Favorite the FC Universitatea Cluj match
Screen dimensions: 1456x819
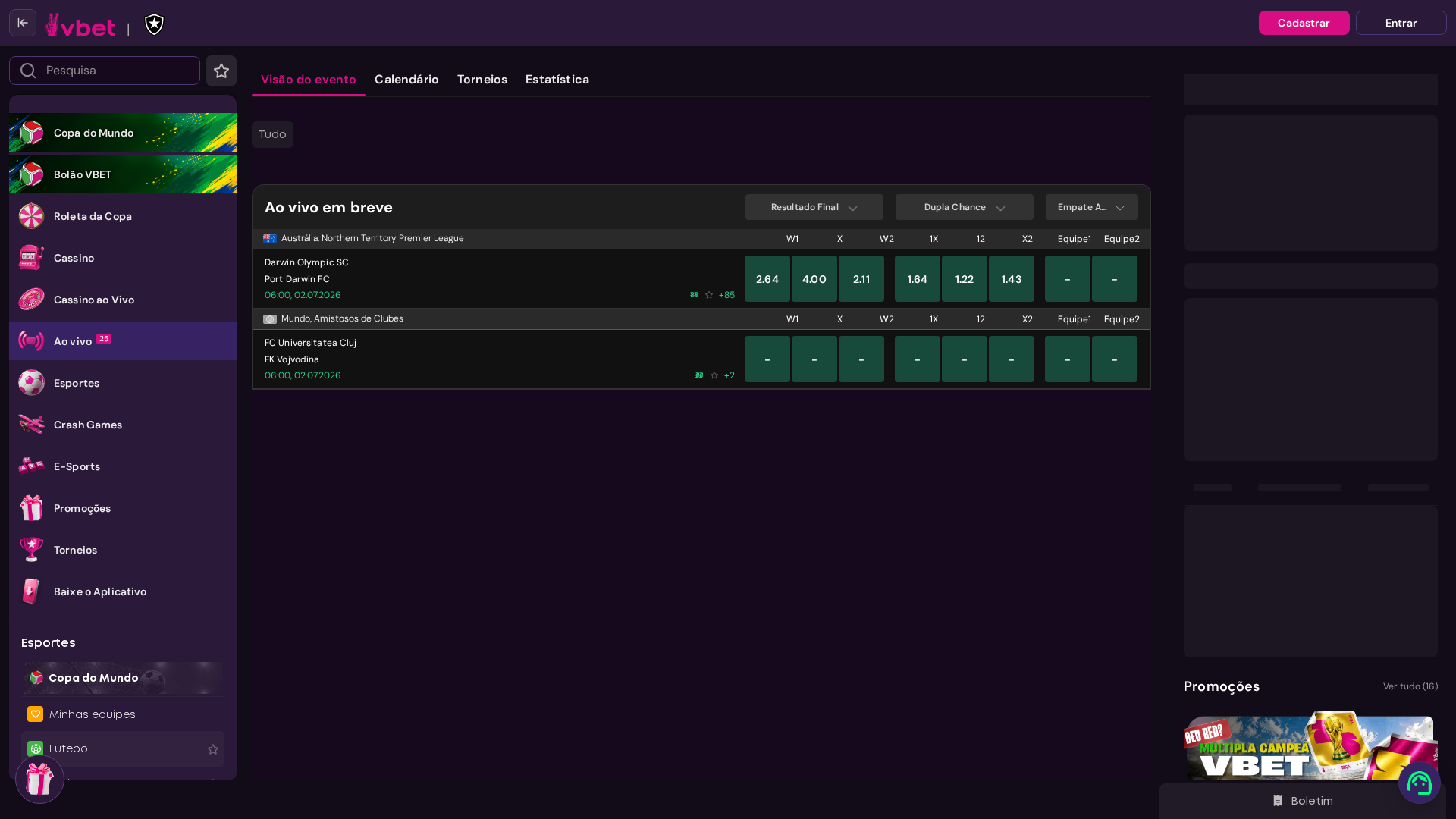click(714, 375)
